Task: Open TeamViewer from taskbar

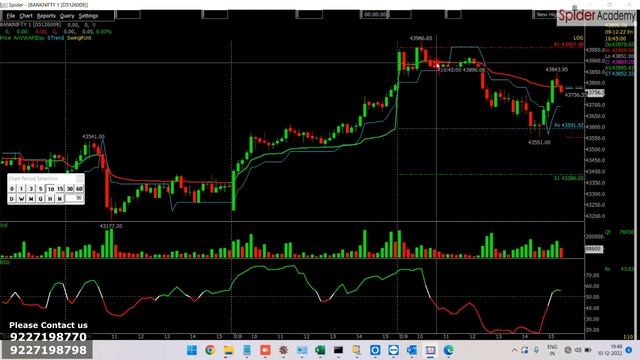Action: click(x=393, y=350)
